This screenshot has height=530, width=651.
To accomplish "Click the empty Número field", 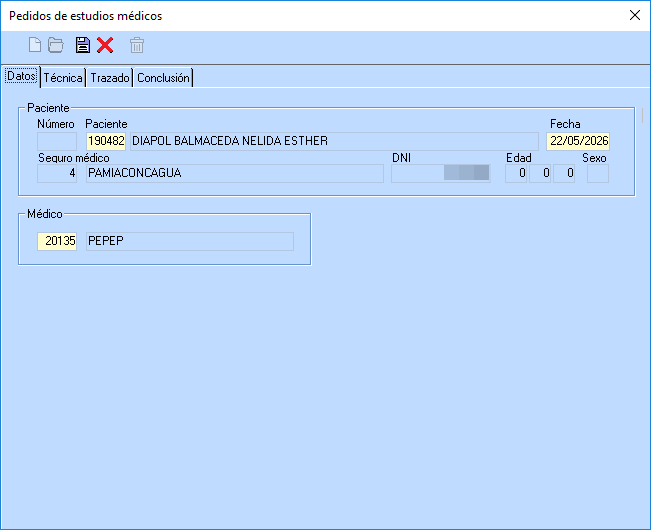I will tap(57, 141).
